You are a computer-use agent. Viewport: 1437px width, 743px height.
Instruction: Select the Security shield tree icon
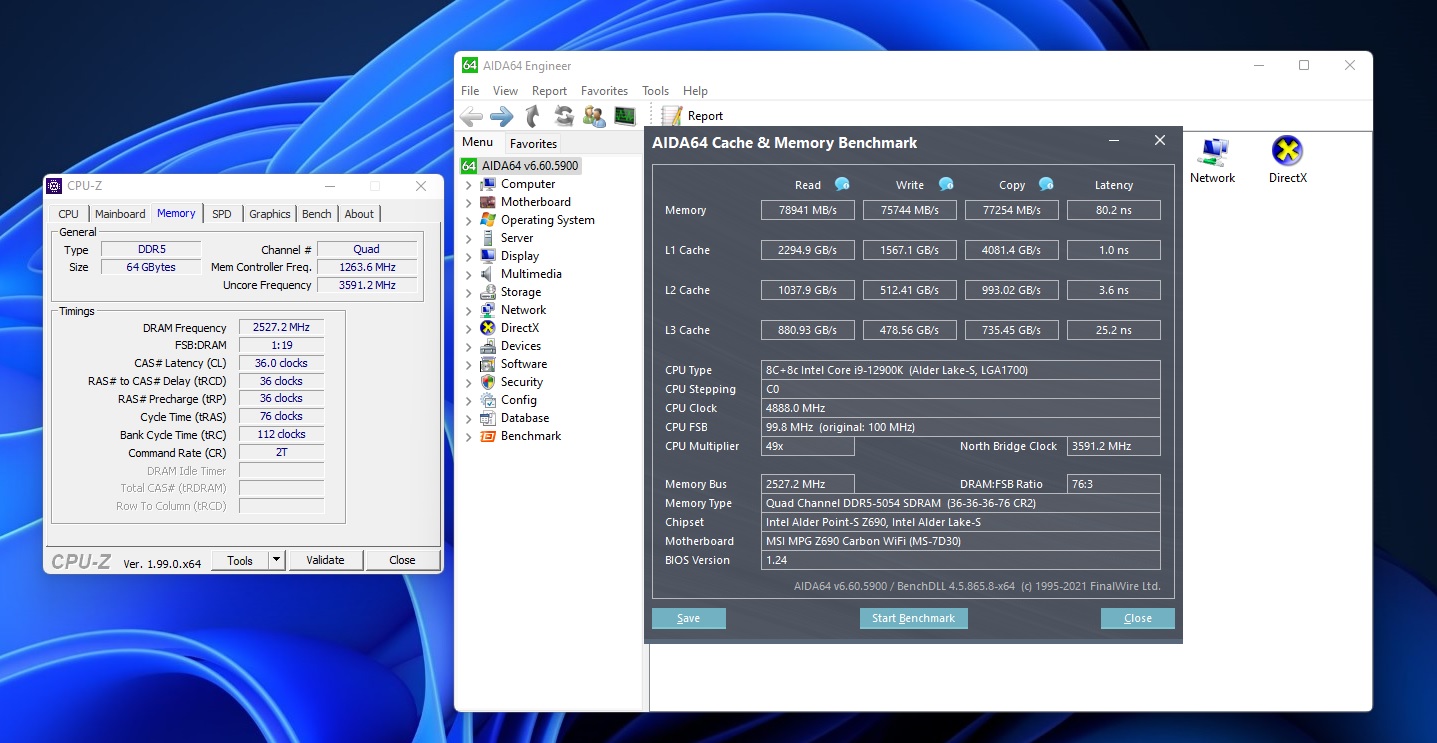pyautogui.click(x=488, y=382)
